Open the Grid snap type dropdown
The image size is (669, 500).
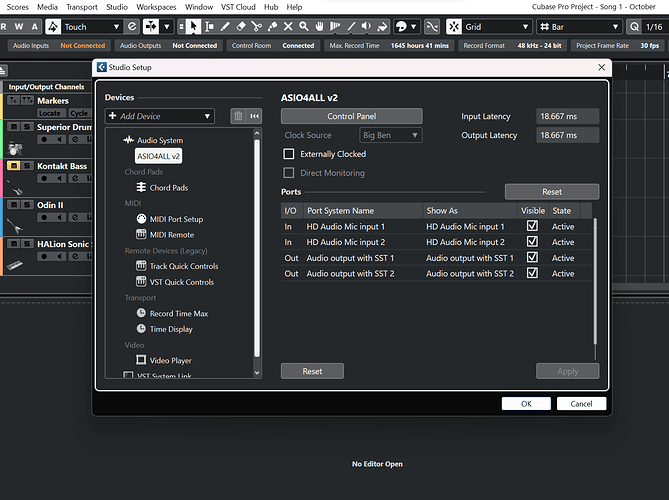[497, 26]
